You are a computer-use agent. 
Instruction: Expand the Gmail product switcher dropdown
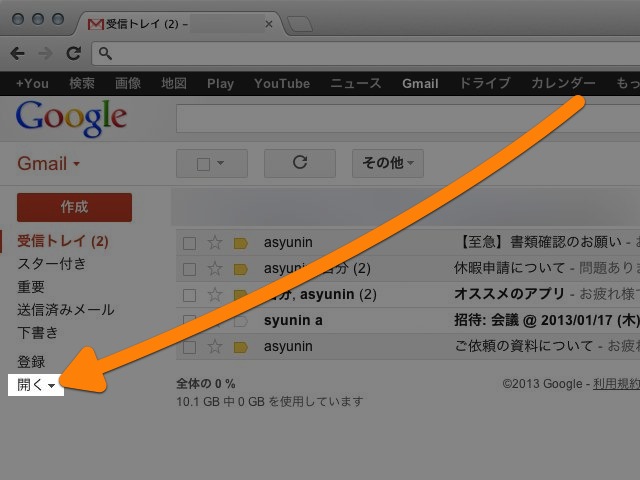tap(76, 164)
